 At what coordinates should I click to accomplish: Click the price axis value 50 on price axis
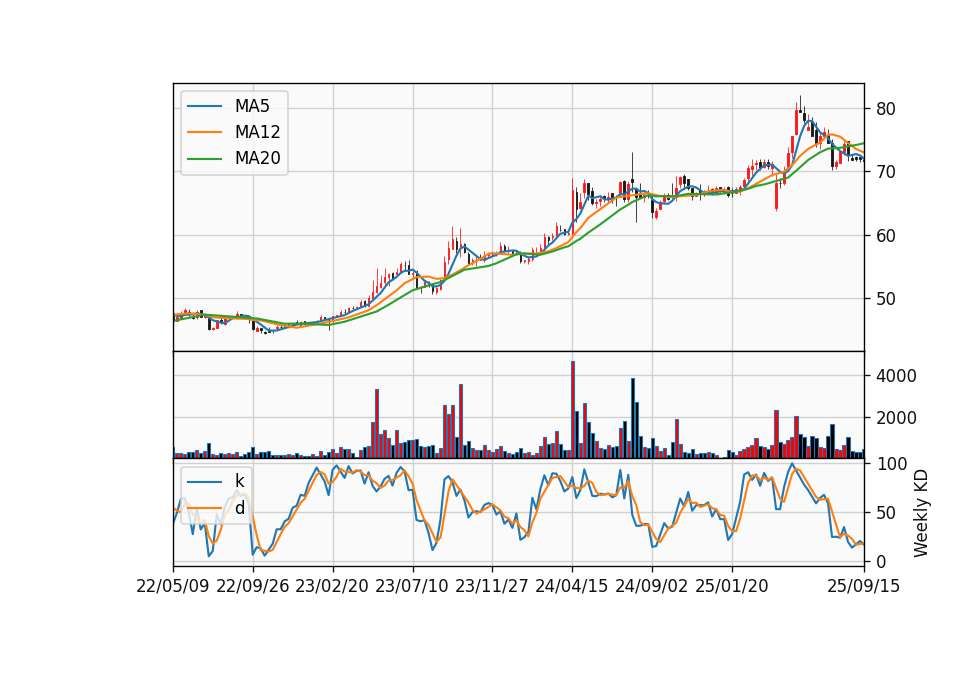pos(885,299)
